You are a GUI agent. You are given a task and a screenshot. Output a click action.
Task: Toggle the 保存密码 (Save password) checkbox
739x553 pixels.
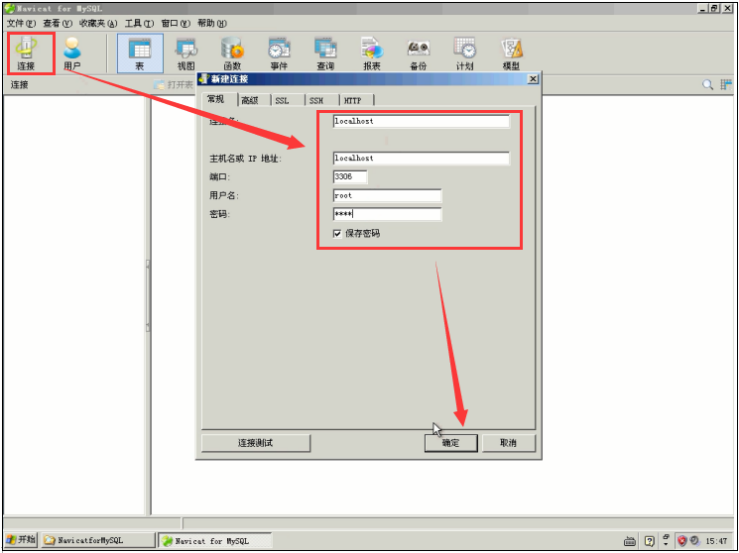pos(338,233)
